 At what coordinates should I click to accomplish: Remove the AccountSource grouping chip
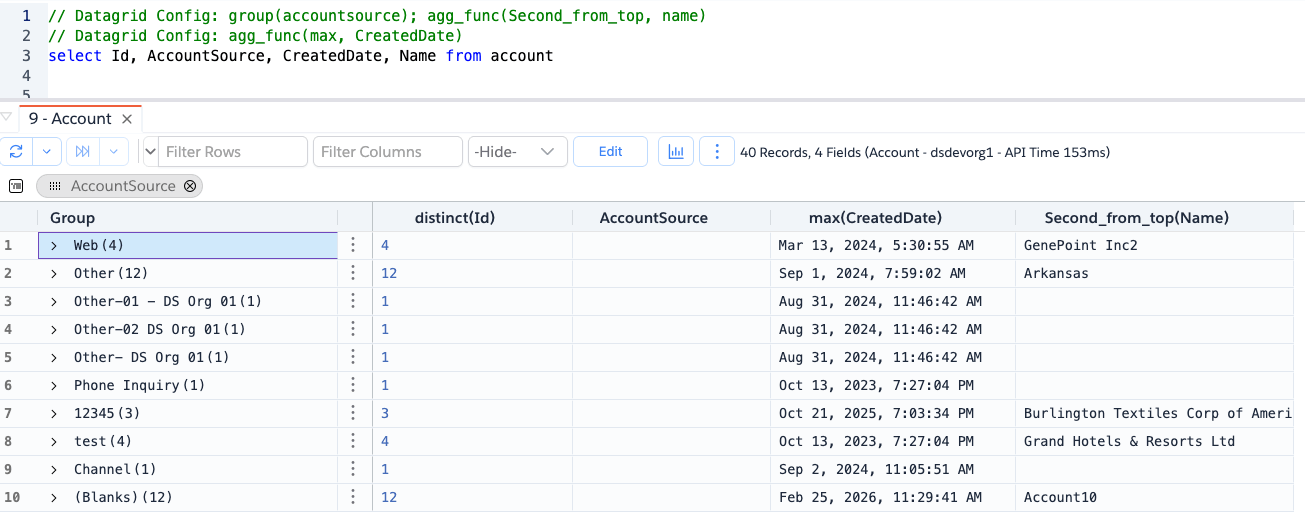pyautogui.click(x=190, y=186)
